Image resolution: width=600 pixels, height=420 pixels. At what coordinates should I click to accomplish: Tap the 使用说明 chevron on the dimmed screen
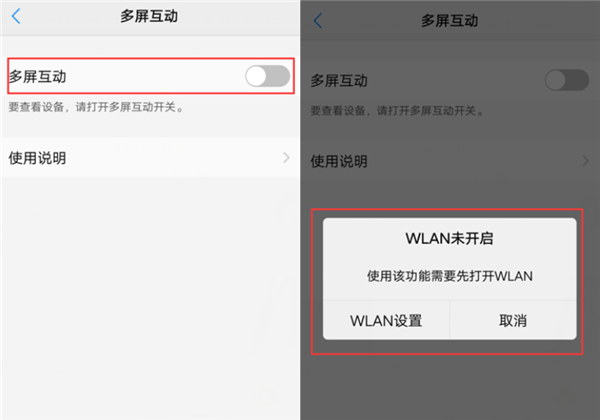tap(585, 161)
